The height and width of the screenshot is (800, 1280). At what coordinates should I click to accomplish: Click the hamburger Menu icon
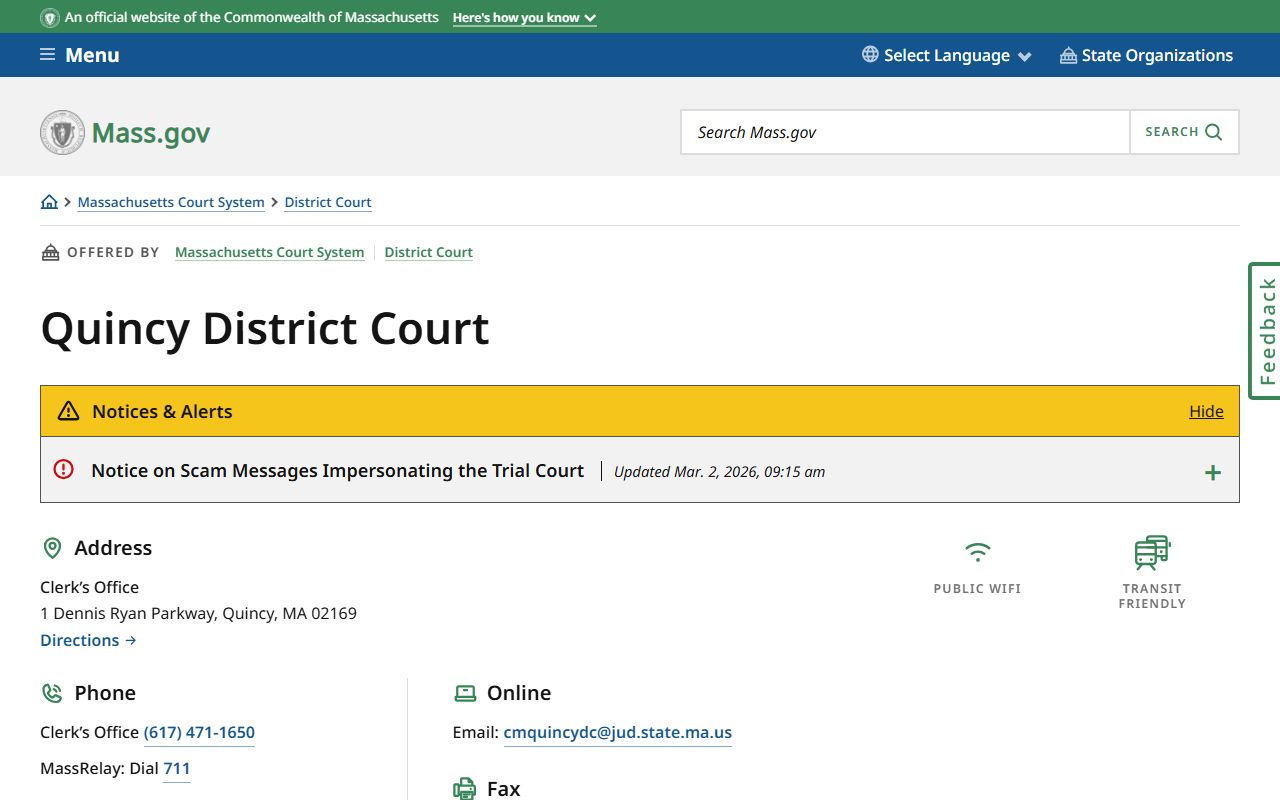(x=47, y=55)
